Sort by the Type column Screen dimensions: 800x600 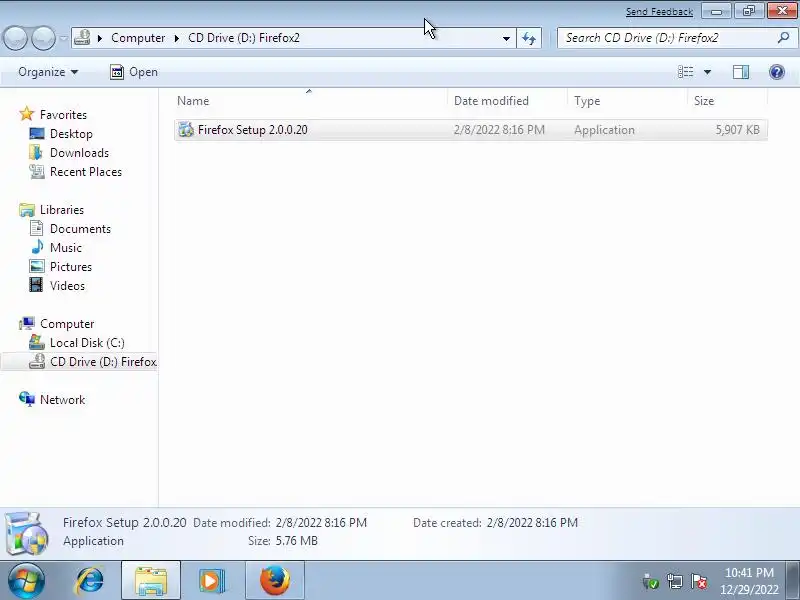628,101
